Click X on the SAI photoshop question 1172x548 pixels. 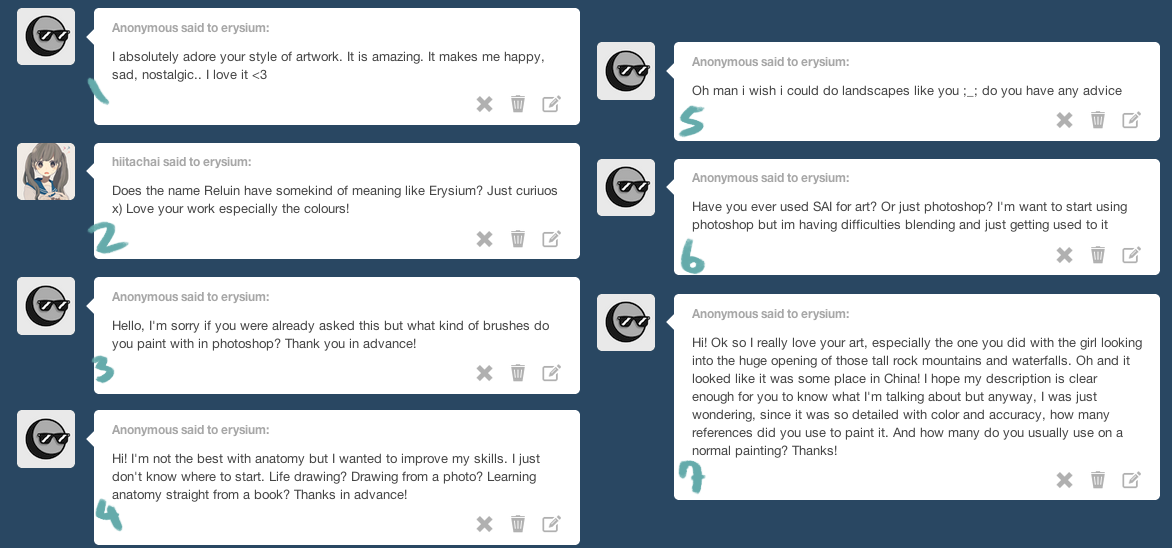point(1065,255)
